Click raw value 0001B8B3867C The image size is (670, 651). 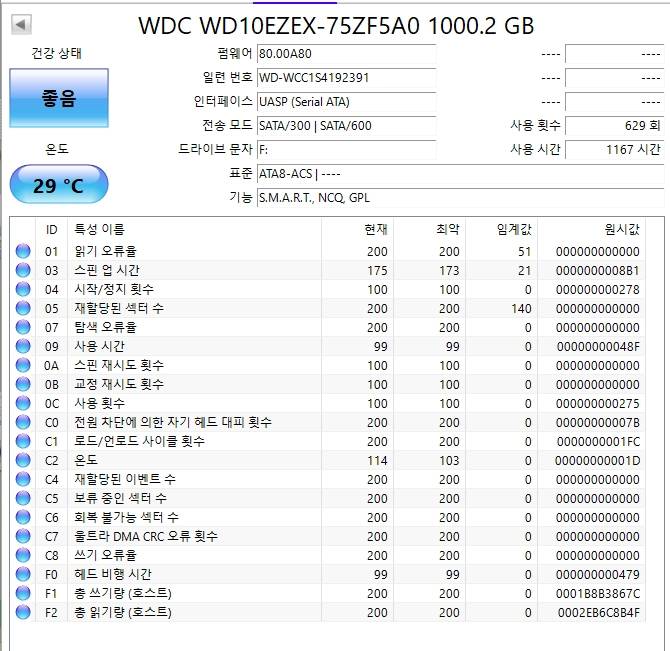coord(598,593)
